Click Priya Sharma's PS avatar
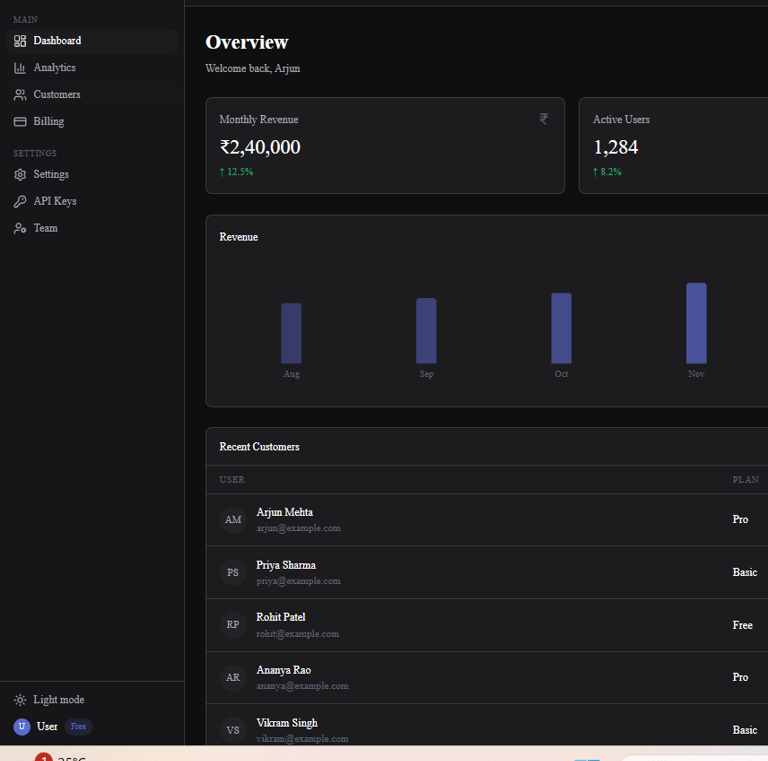The width and height of the screenshot is (768, 761). [x=233, y=572]
